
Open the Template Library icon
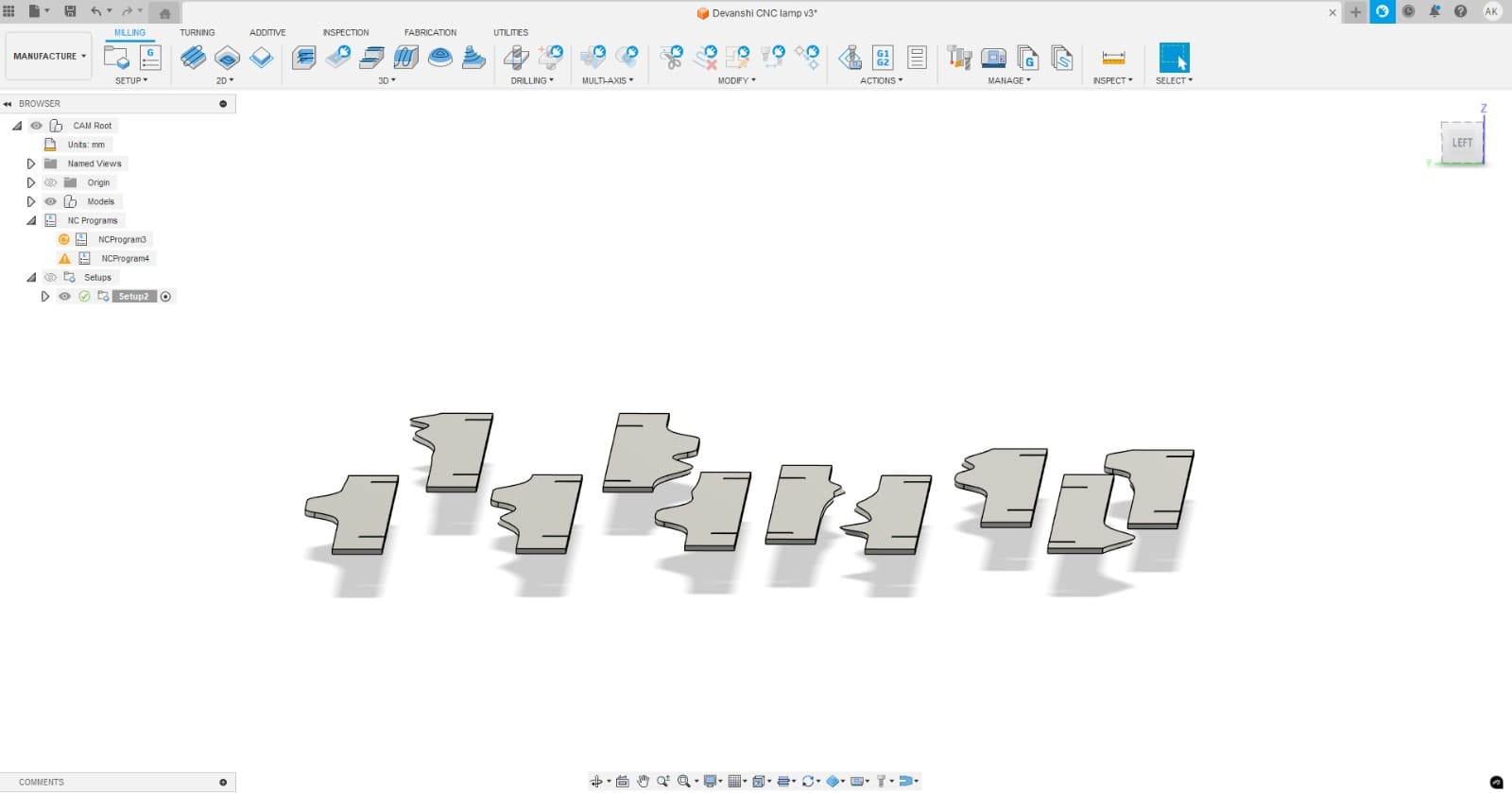pos(1061,58)
